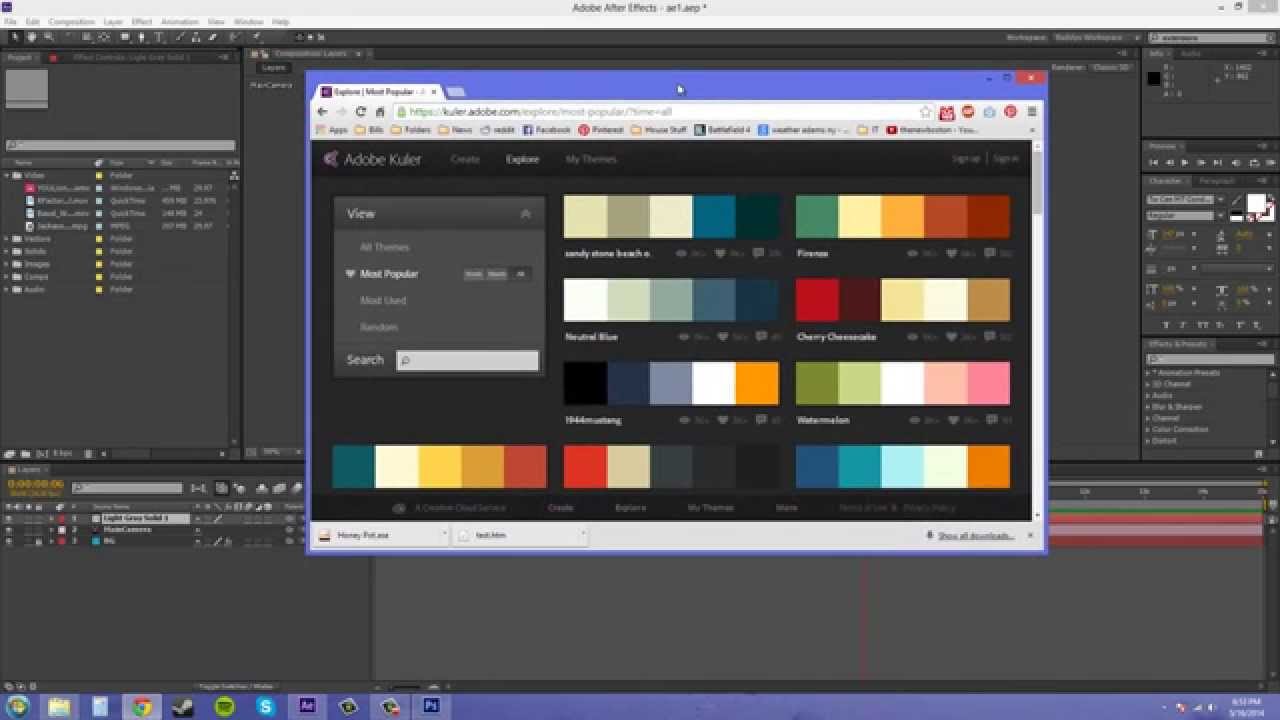Click the Adobe Kuler logo

tap(373, 159)
